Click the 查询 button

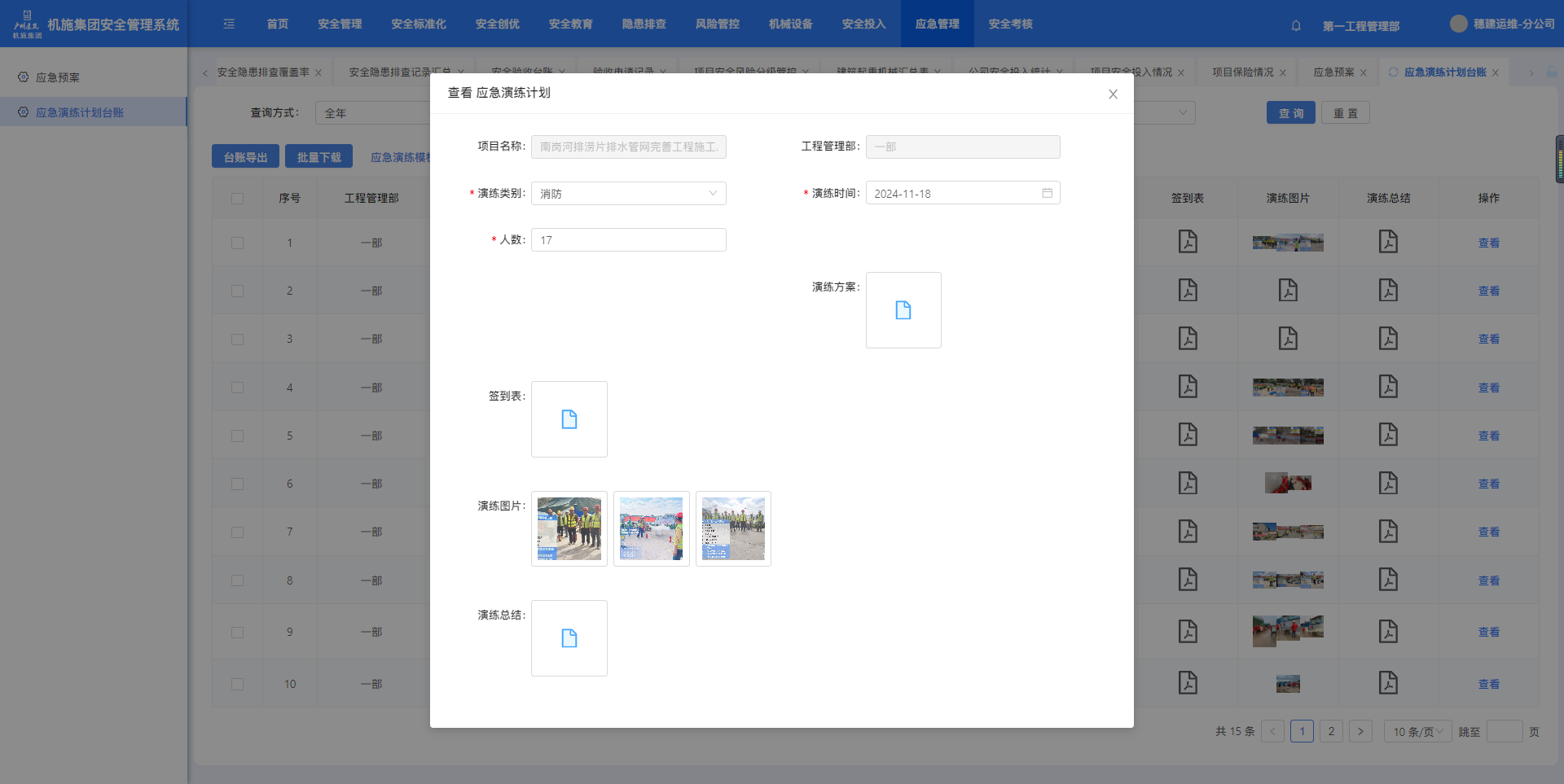1290,113
